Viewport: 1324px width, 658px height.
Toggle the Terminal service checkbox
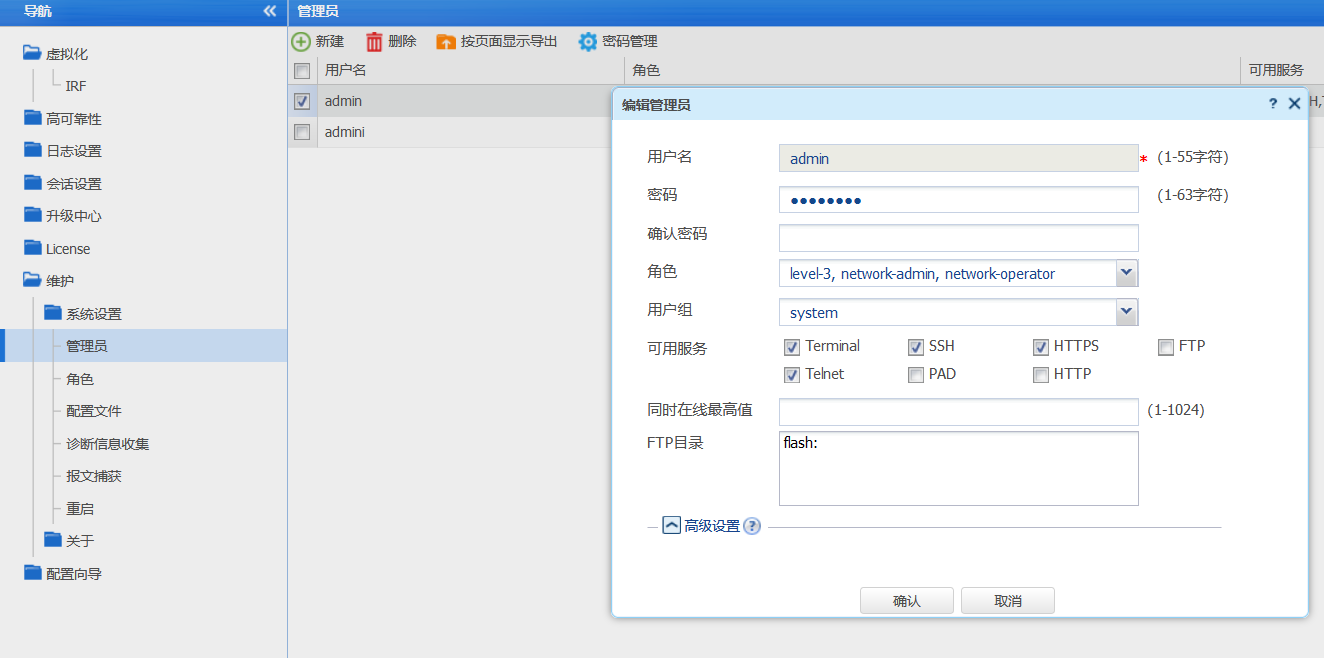point(792,347)
